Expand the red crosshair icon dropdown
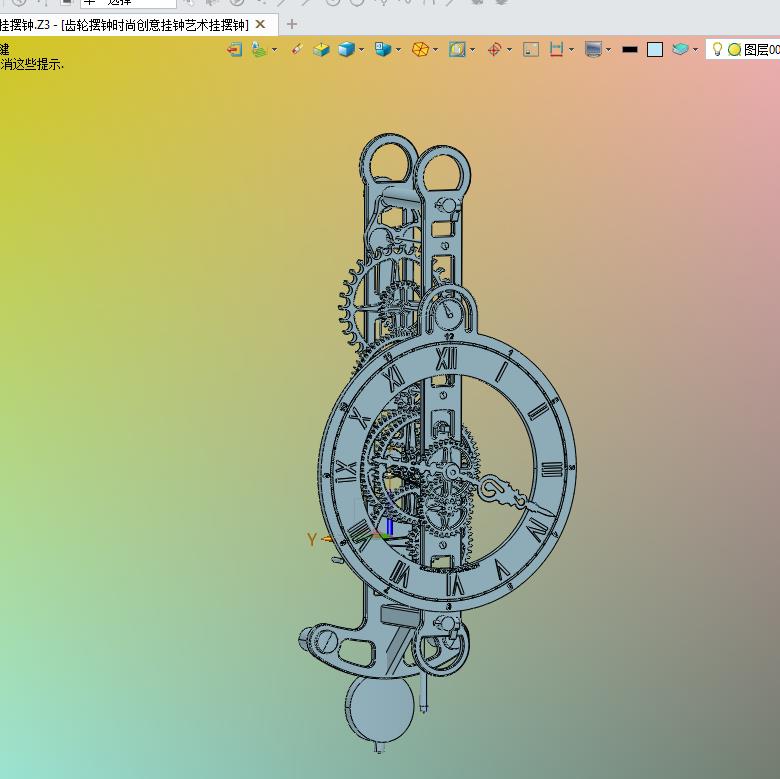780x779 pixels. 509,50
